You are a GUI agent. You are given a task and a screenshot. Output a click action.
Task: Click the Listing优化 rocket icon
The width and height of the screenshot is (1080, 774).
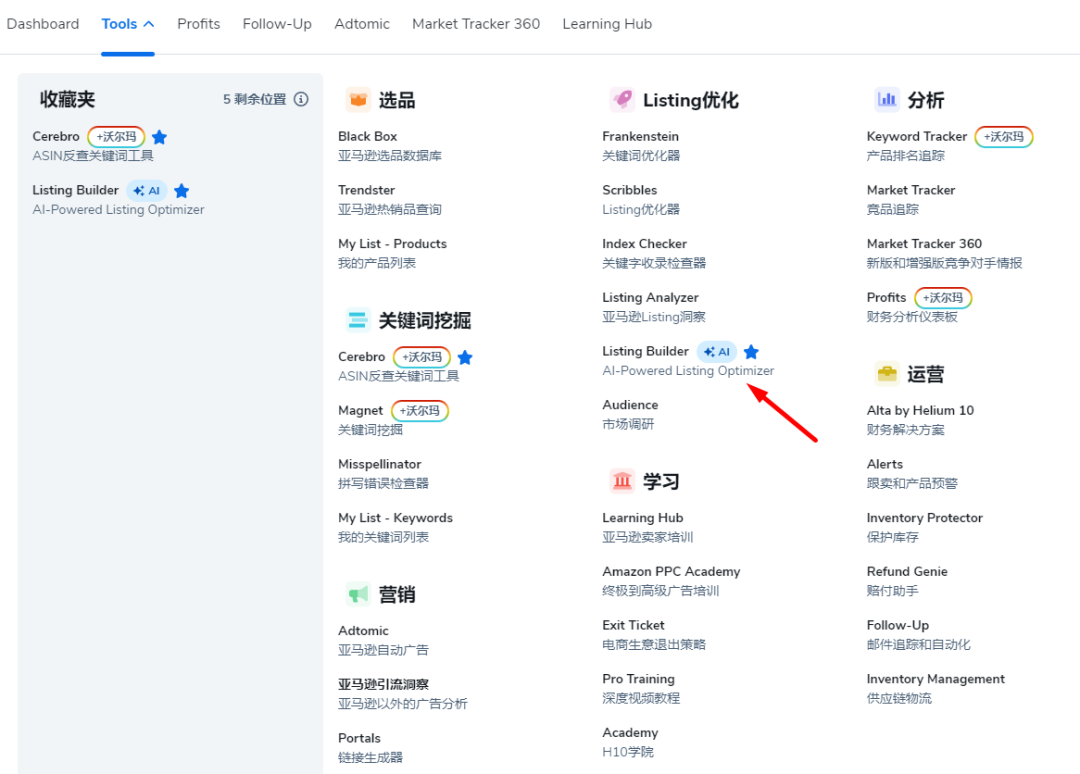[623, 100]
